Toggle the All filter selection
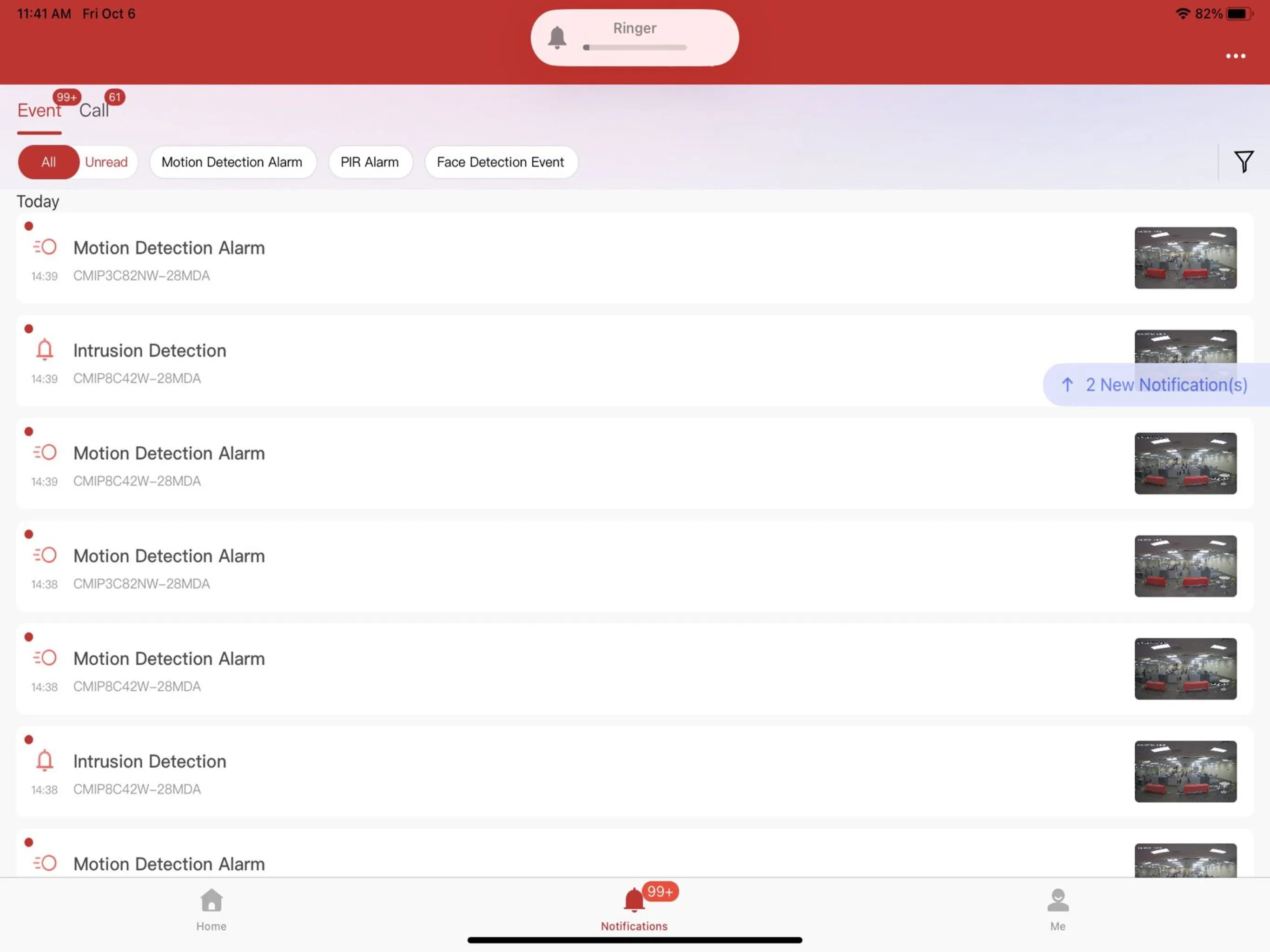The height and width of the screenshot is (952, 1270). click(47, 161)
